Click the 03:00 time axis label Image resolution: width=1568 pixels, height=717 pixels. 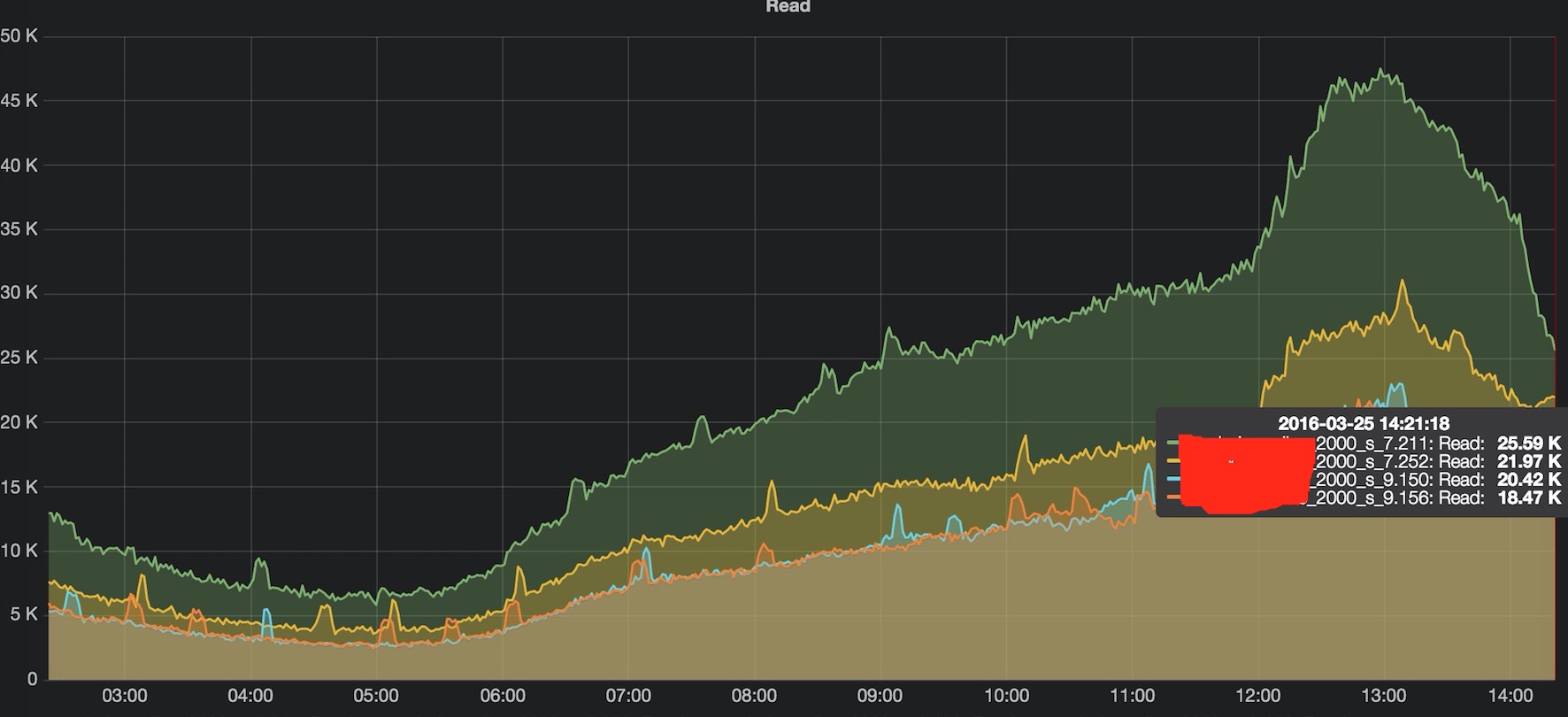coord(125,696)
